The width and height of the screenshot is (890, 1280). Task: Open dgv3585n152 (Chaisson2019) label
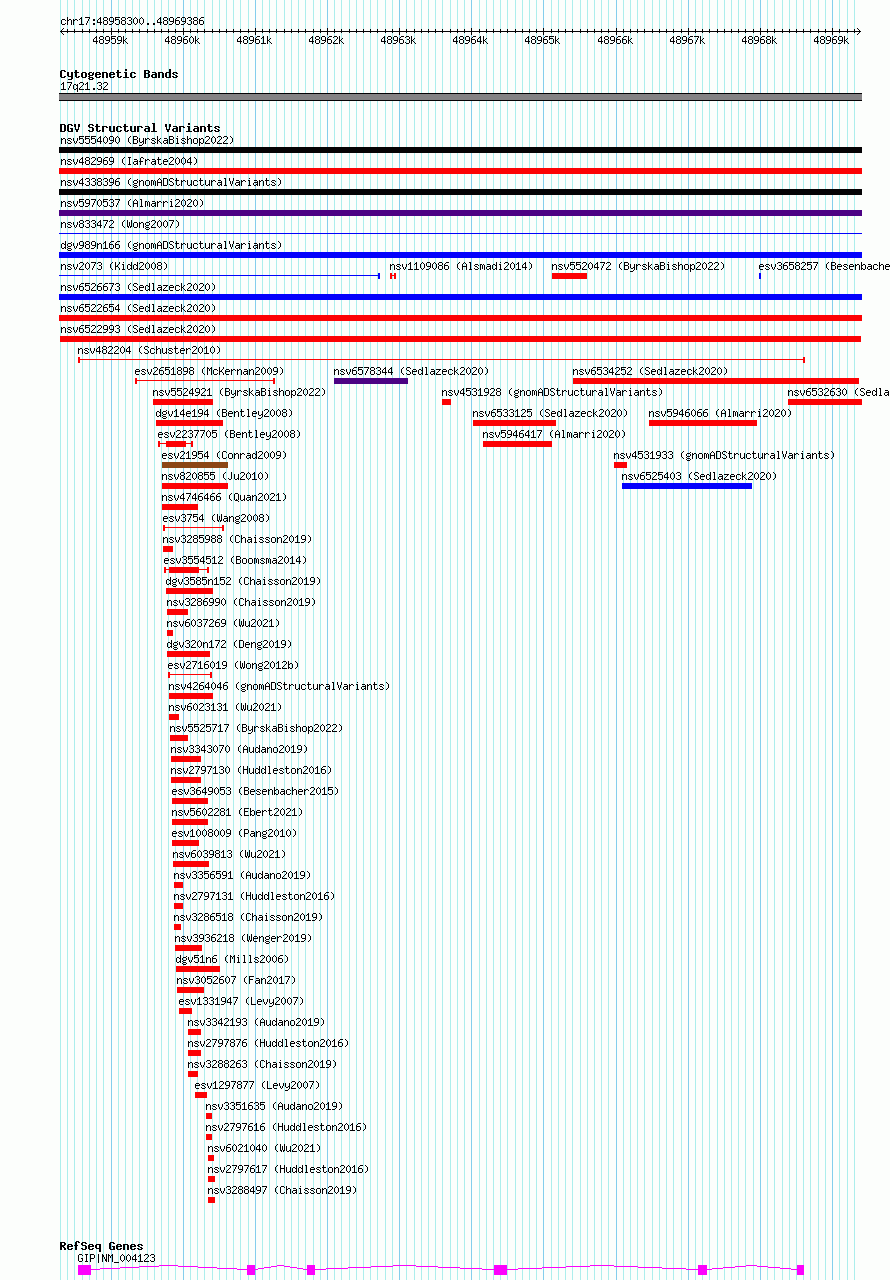(x=243, y=581)
